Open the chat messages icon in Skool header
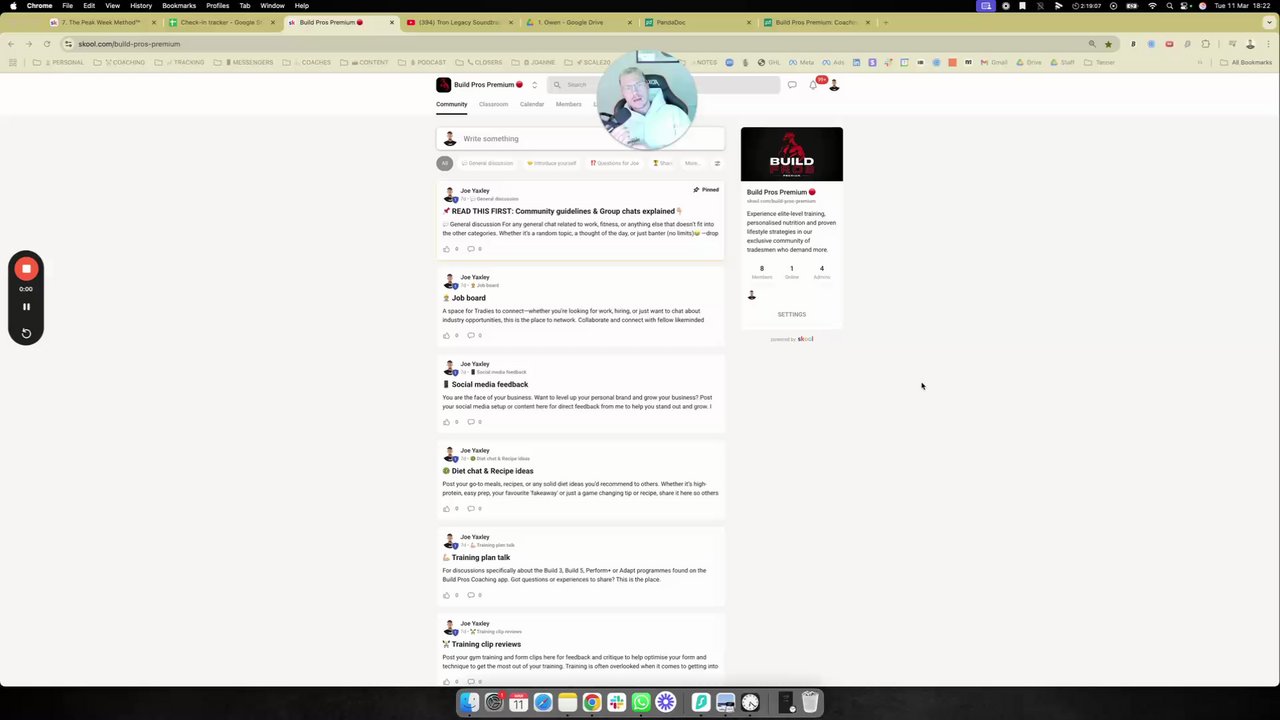 click(x=792, y=85)
